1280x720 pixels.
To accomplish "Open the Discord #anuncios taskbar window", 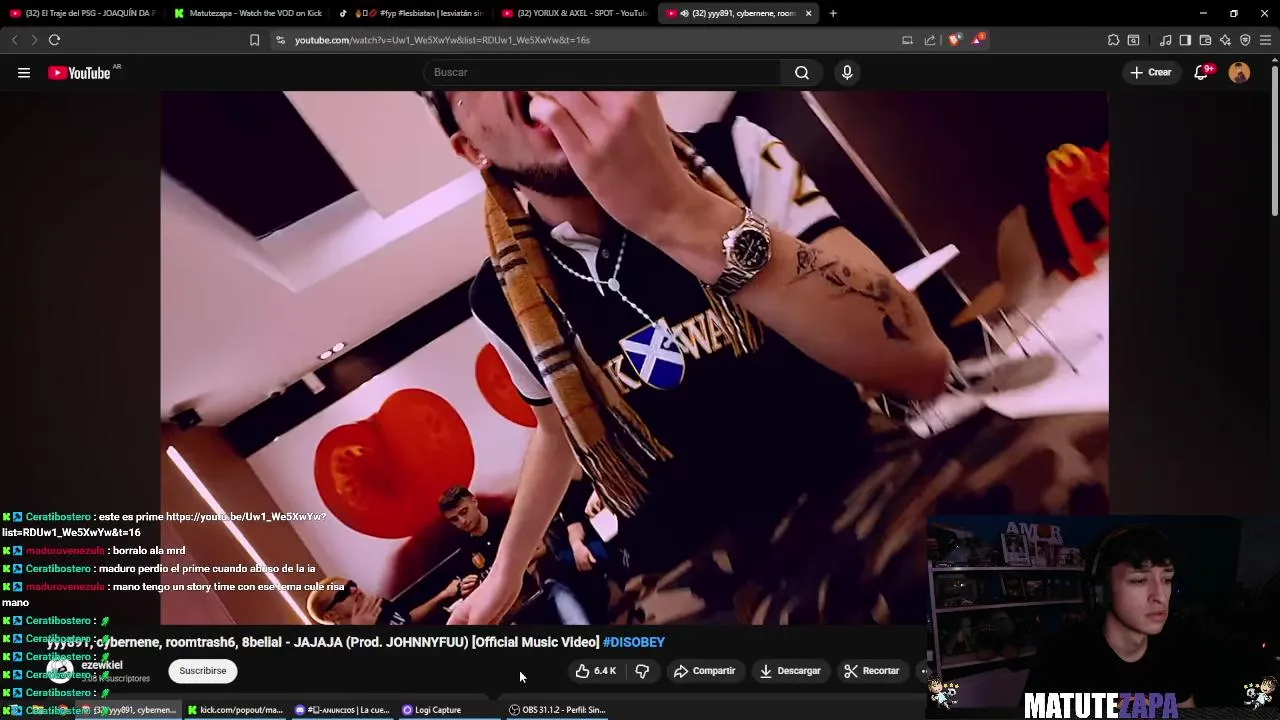I will click(x=342, y=710).
